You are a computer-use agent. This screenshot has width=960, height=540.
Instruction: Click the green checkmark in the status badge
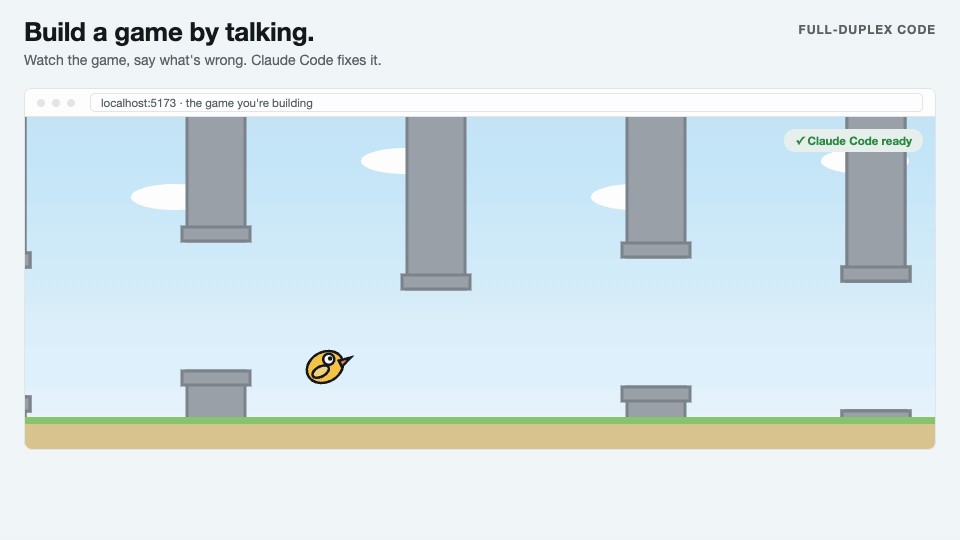click(800, 141)
